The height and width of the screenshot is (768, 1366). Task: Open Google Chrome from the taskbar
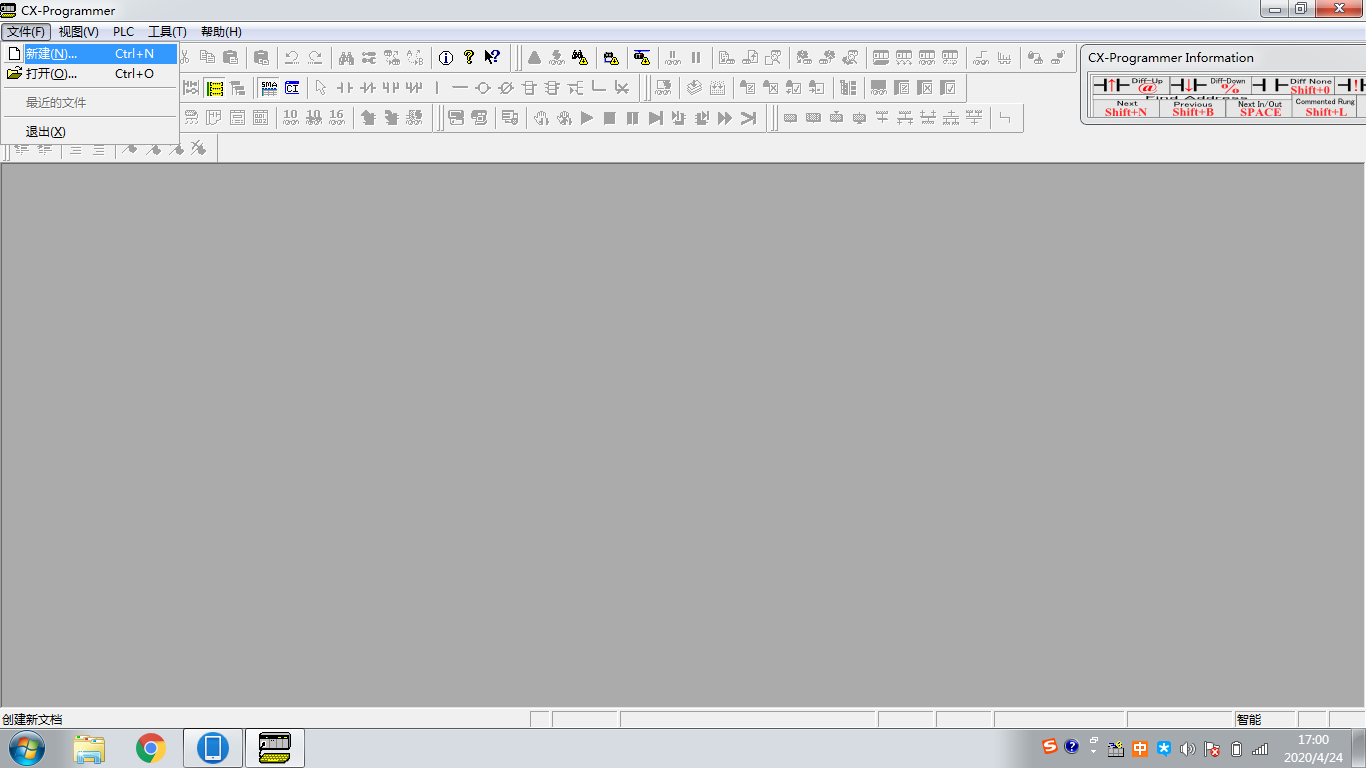[151, 748]
